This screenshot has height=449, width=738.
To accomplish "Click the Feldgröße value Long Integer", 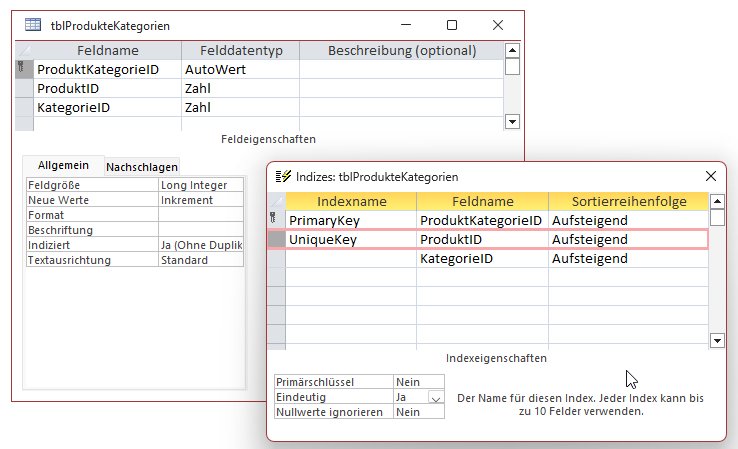I will (201, 185).
